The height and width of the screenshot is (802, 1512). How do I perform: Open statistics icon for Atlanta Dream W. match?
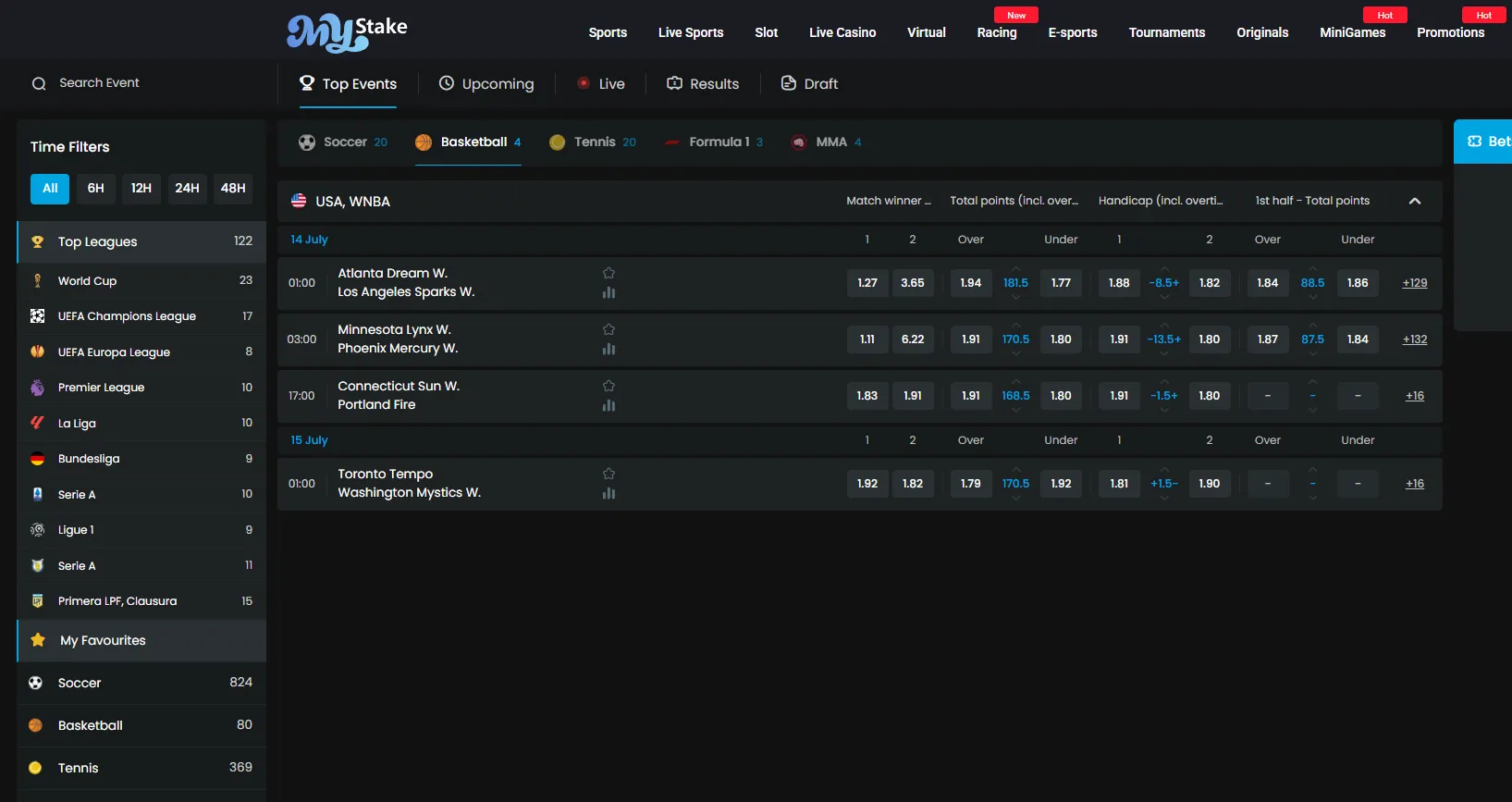pyautogui.click(x=608, y=292)
